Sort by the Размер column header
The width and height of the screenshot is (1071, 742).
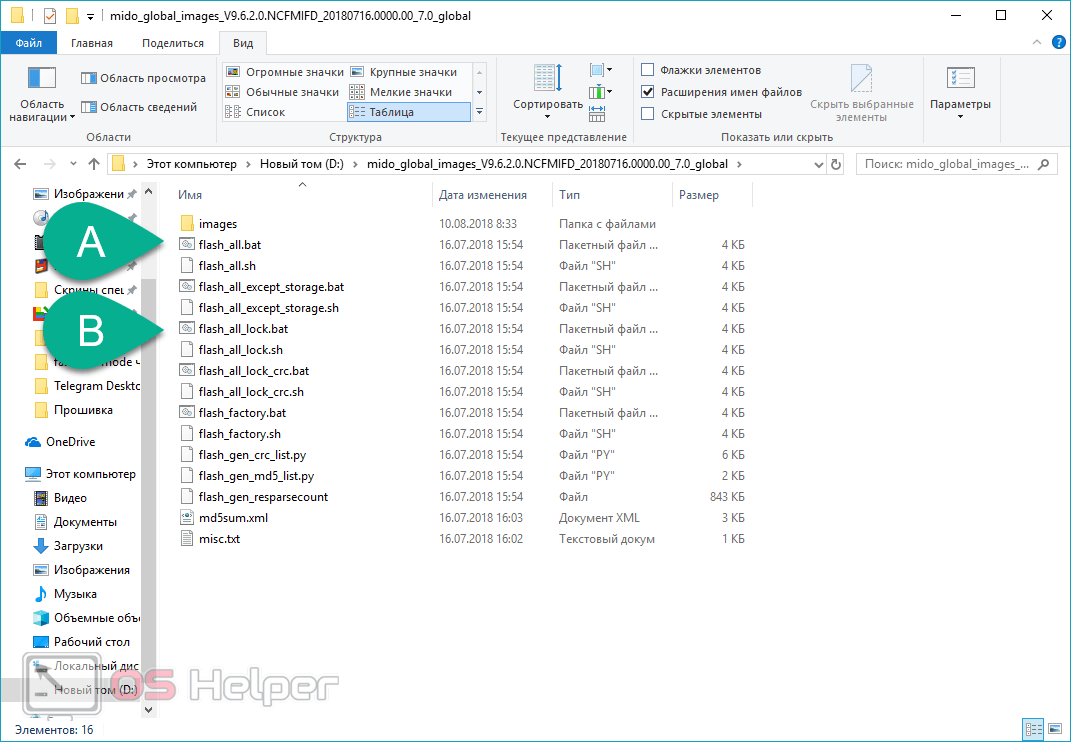(x=712, y=195)
